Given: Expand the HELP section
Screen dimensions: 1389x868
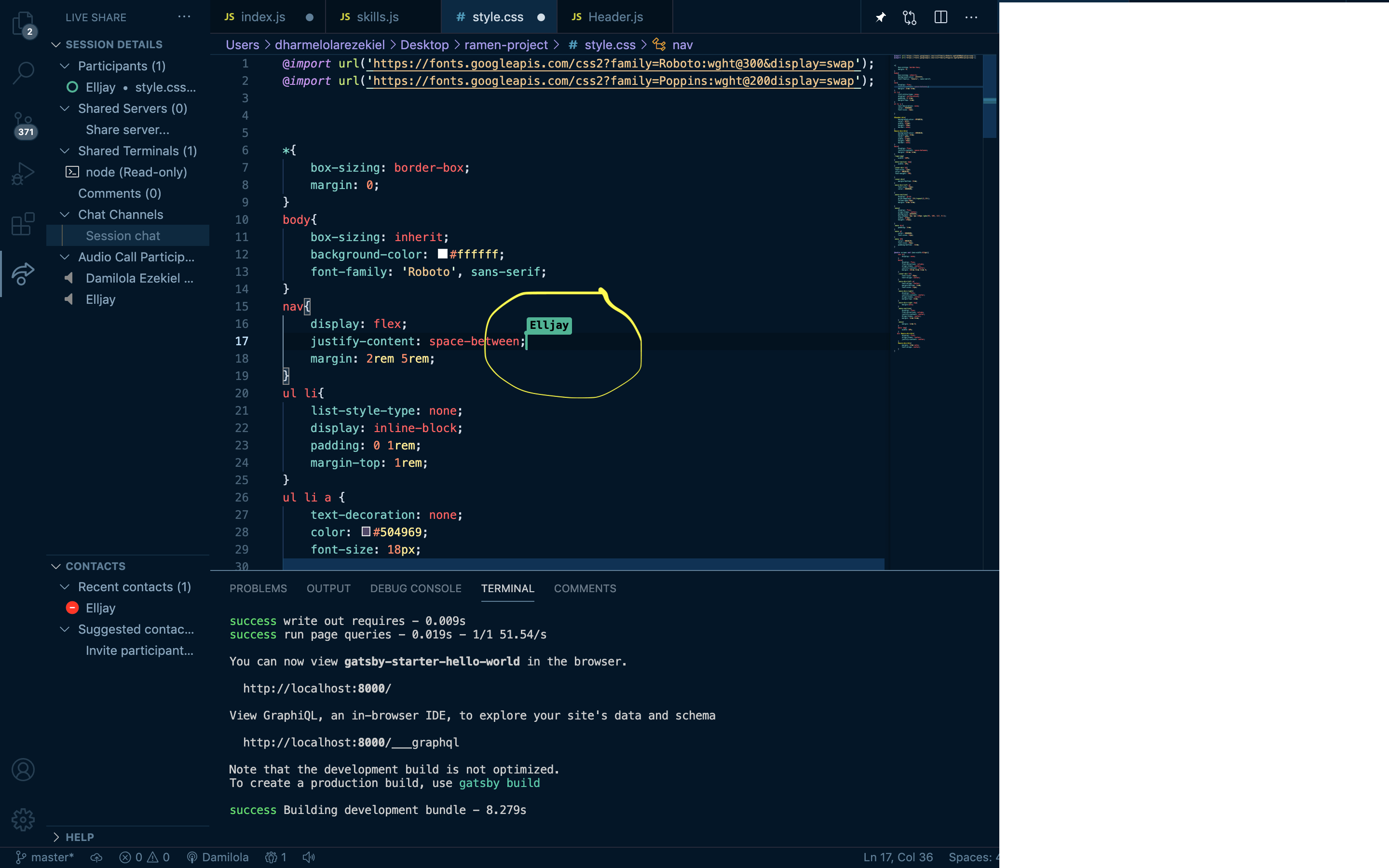Looking at the screenshot, I should point(55,838).
